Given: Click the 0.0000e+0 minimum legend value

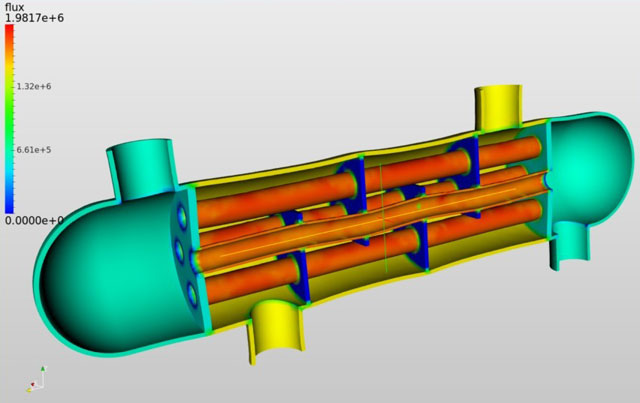Looking at the screenshot, I should point(33,220).
